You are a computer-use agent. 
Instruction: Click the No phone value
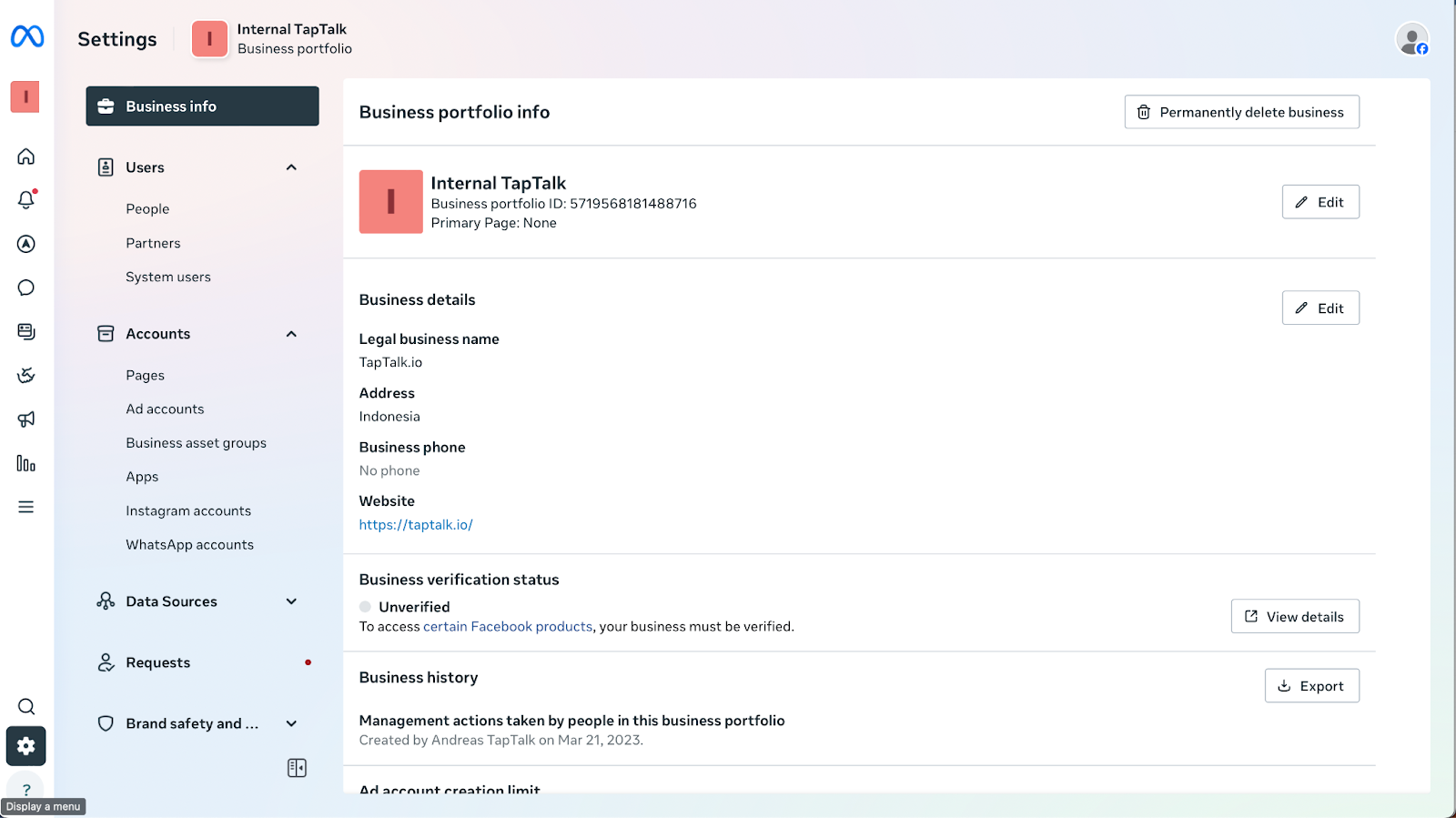[389, 470]
